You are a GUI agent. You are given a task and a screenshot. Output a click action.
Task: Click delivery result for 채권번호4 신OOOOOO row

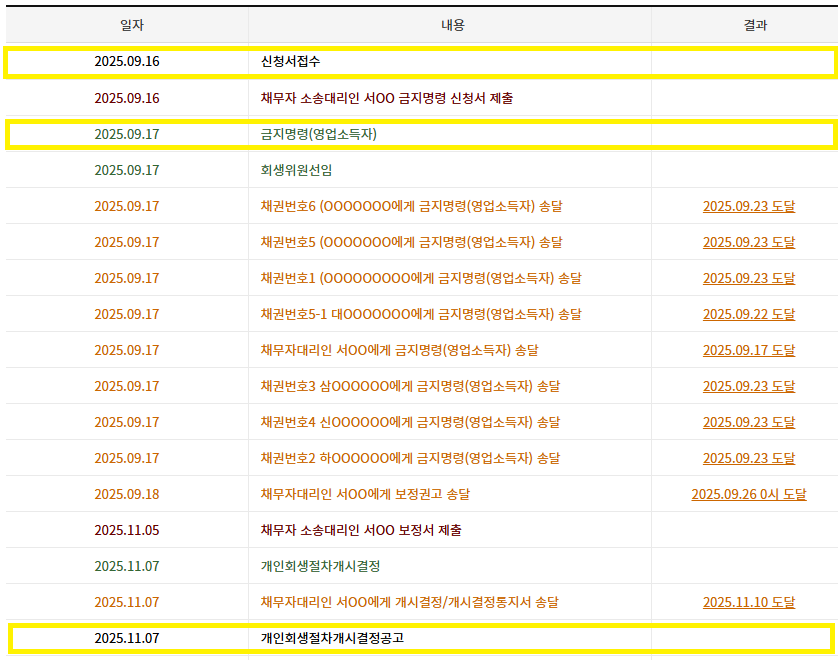[x=748, y=422]
